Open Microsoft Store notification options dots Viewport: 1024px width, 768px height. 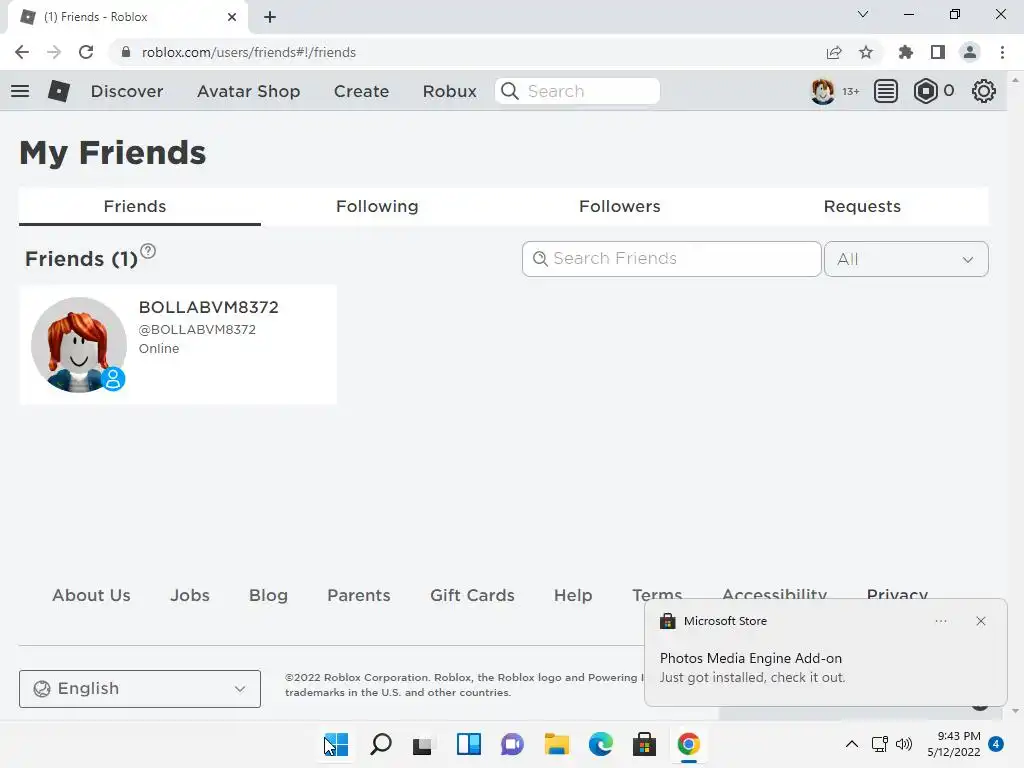click(941, 621)
